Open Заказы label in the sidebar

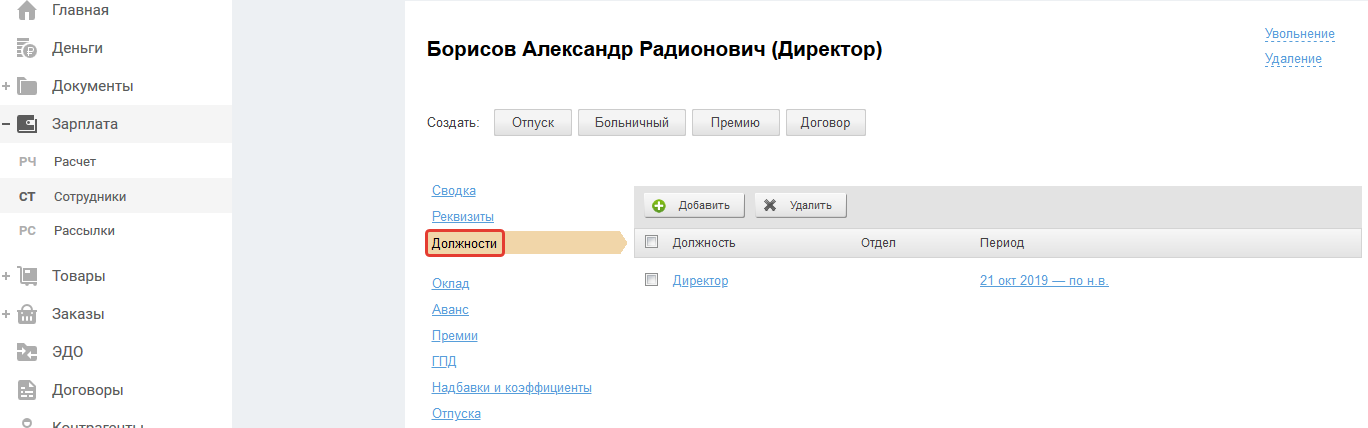78,314
